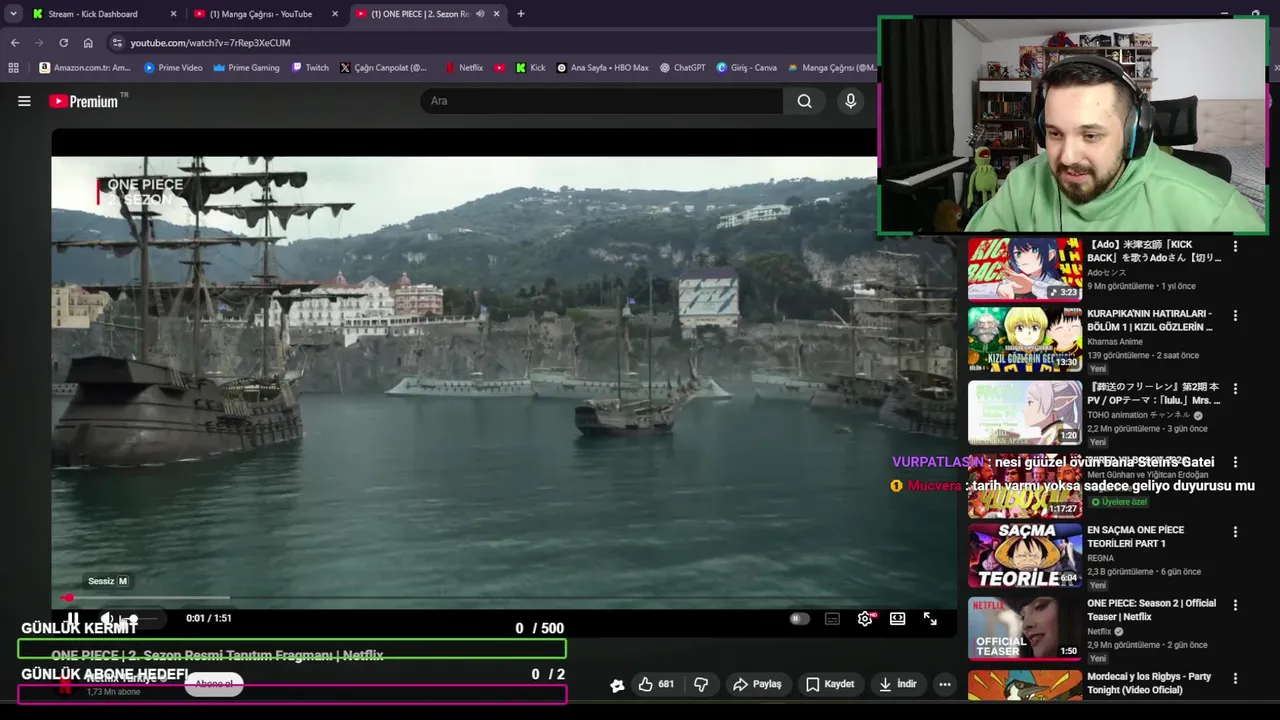1280x720 pixels.
Task: Click the search magnifier button
Action: coord(804,101)
